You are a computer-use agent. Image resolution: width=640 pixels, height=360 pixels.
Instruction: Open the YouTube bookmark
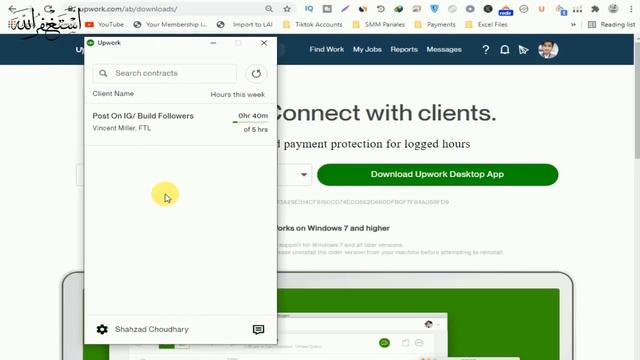coord(104,24)
